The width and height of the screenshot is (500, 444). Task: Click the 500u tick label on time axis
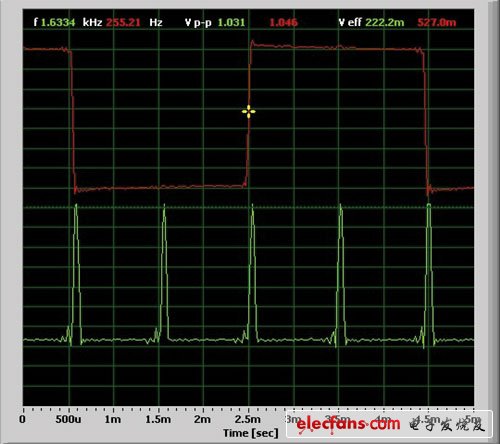68,419
